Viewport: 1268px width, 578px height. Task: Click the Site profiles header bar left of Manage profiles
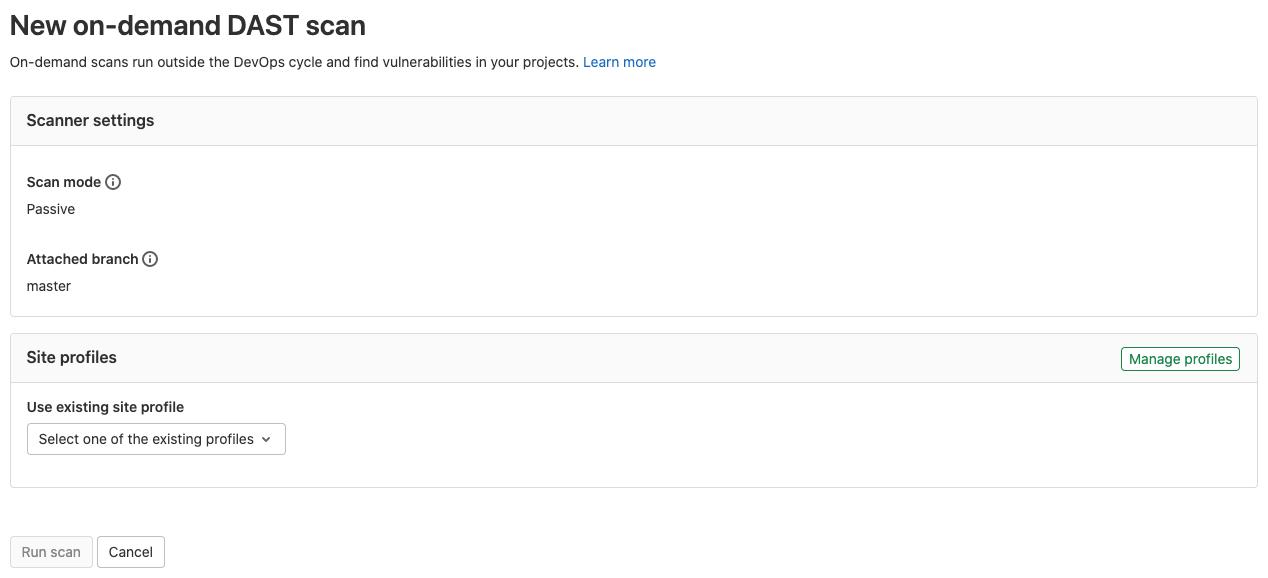click(x=600, y=358)
